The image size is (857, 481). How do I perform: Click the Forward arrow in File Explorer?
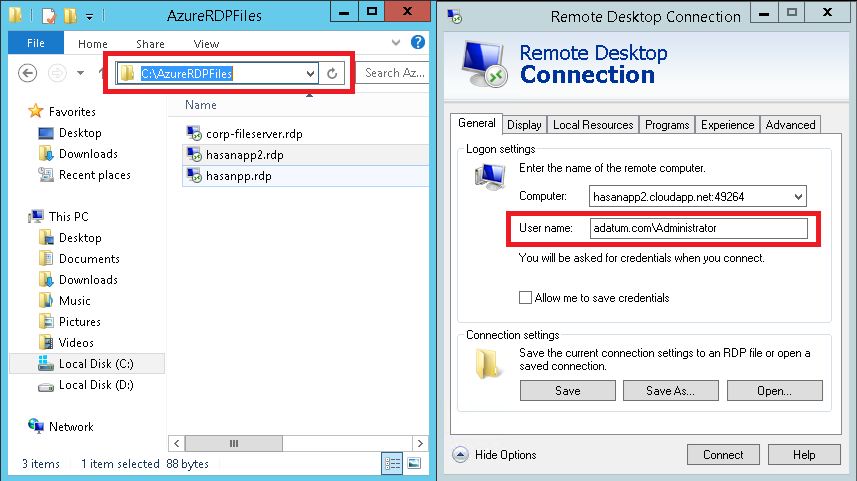(x=57, y=73)
